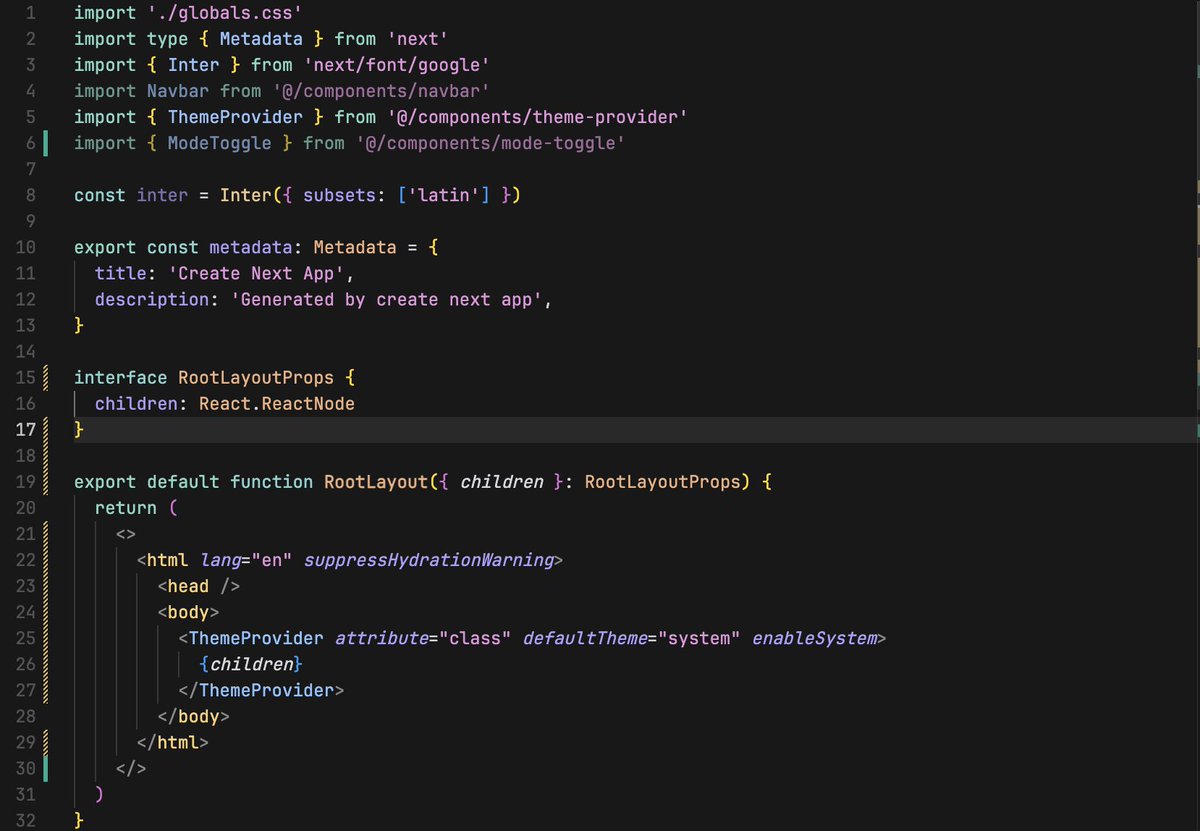Click the closing fragment tag on line 30
Screen dimensions: 1200x831
pos(131,767)
